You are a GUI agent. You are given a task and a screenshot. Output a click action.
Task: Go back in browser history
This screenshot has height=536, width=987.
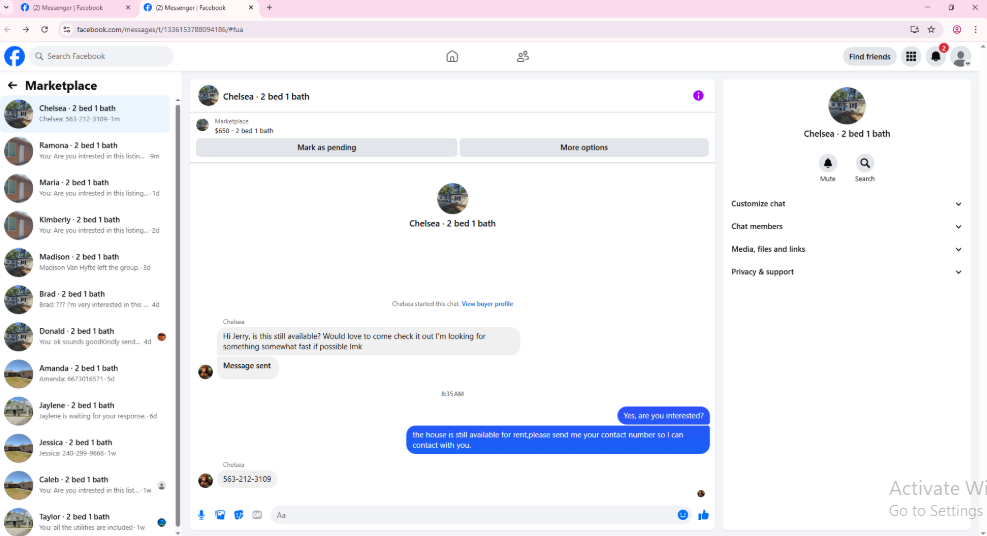(8, 29)
